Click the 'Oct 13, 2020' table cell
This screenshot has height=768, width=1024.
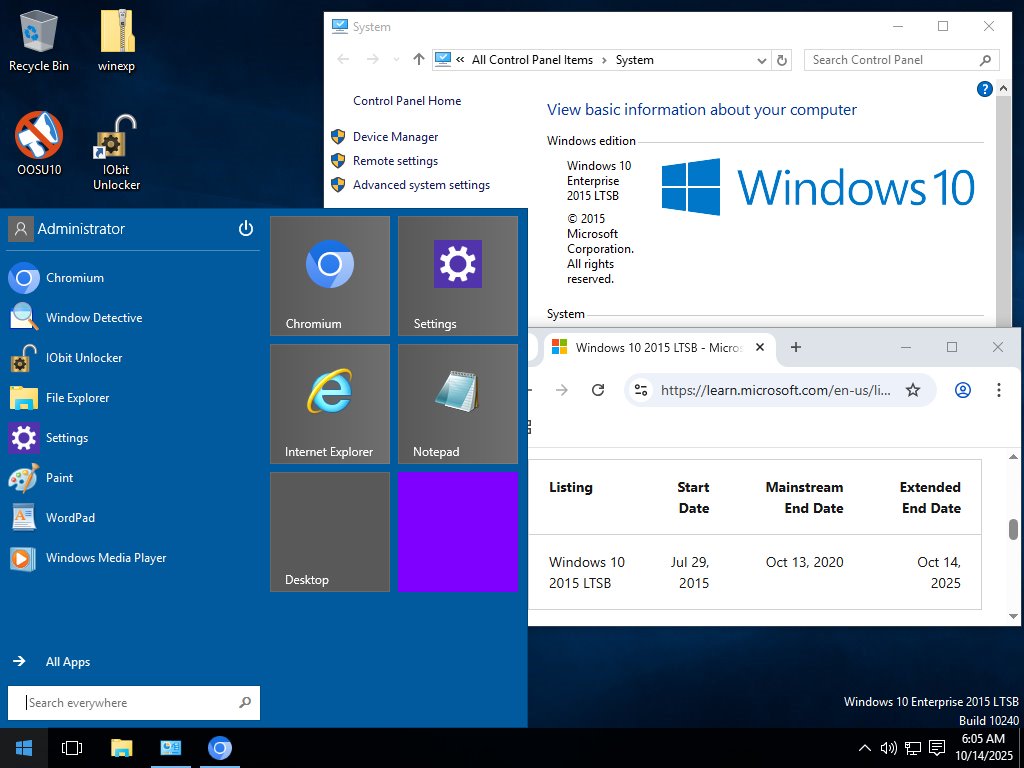(x=804, y=562)
